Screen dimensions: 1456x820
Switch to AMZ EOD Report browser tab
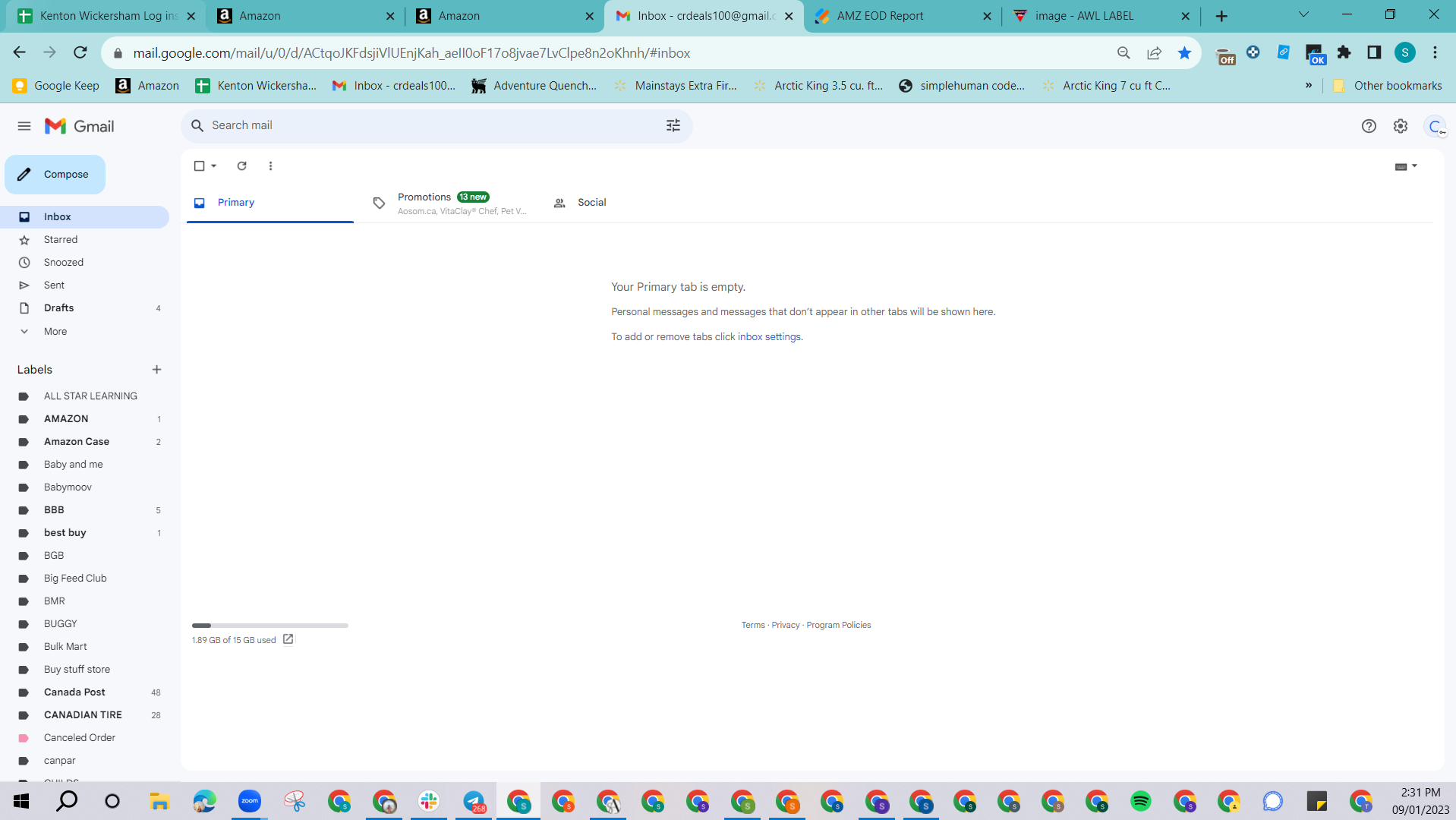903,16
